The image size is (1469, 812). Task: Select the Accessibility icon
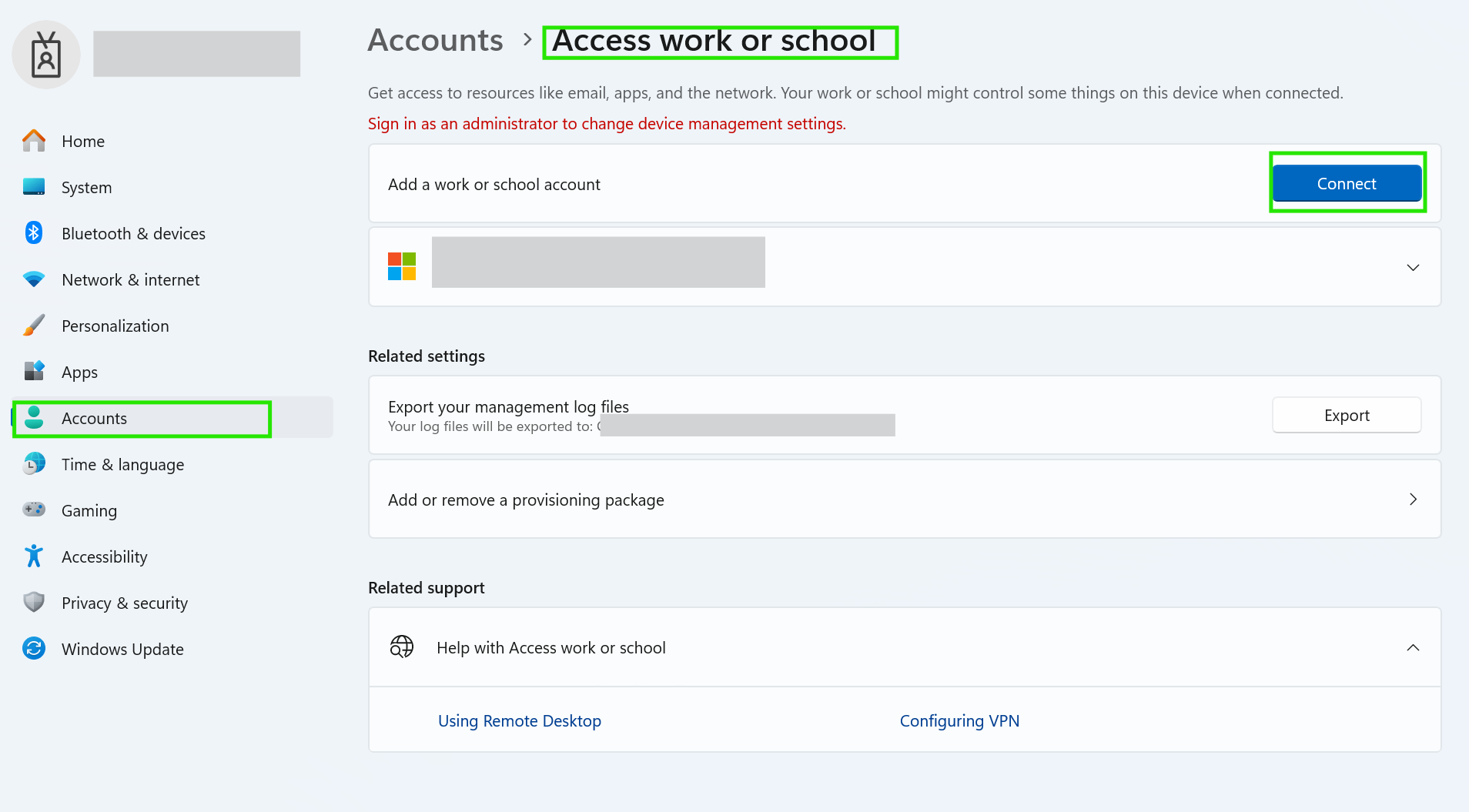[34, 556]
